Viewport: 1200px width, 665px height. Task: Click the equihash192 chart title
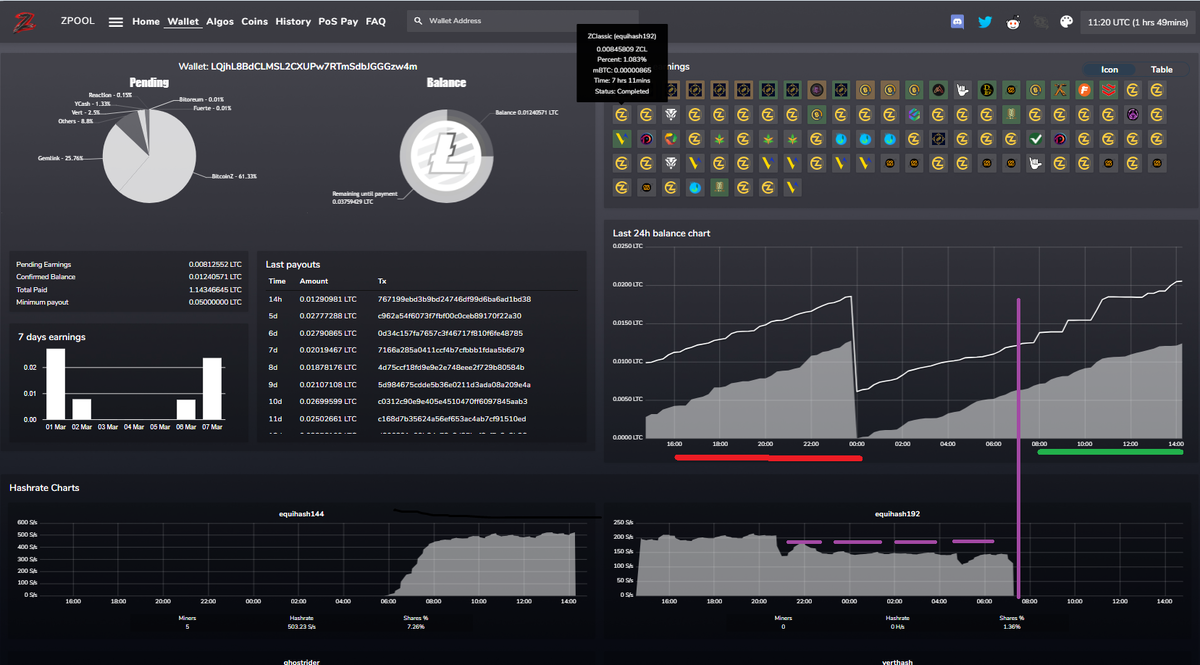pyautogui.click(x=897, y=514)
